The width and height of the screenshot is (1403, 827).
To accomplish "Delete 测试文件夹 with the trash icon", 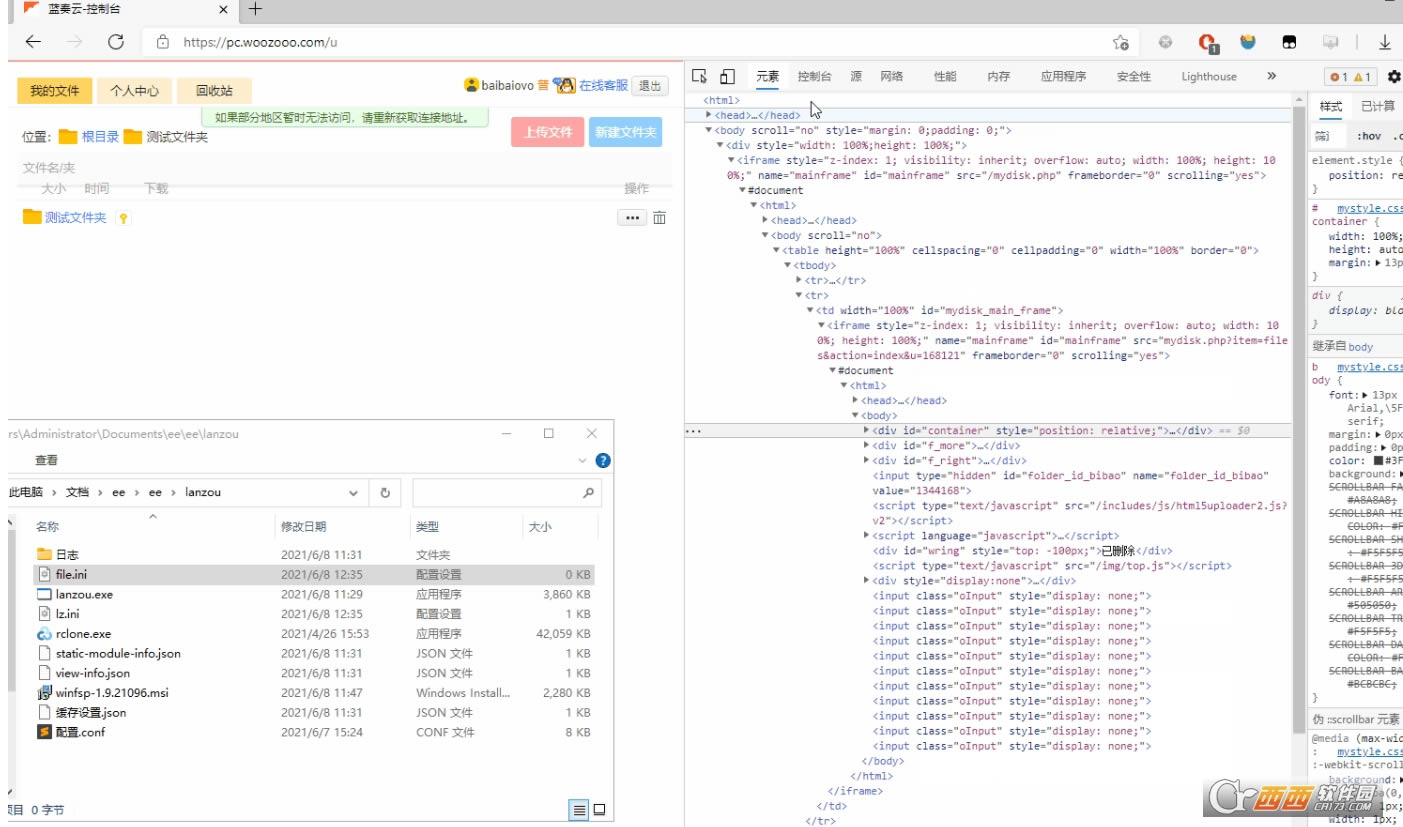I will coord(659,217).
